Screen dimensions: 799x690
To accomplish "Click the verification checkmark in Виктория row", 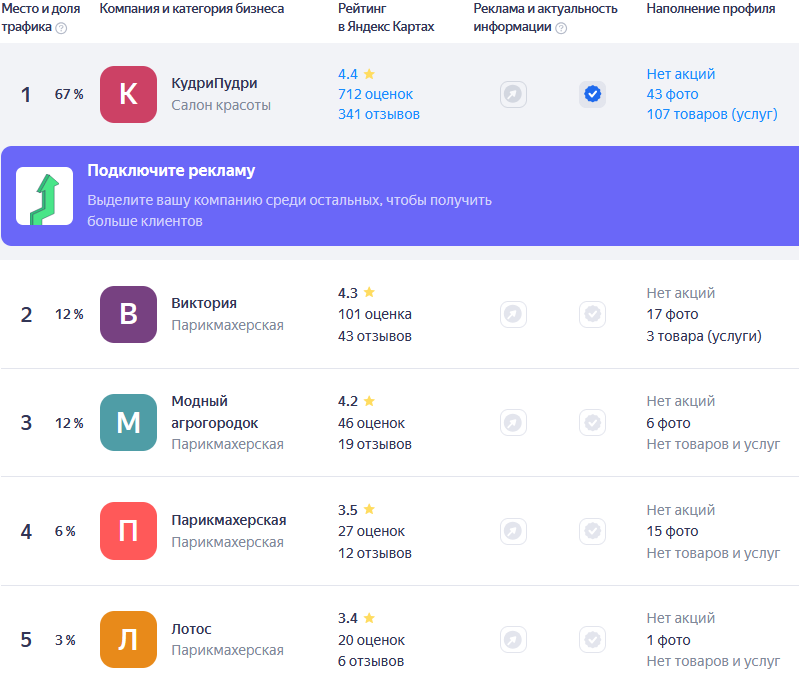I will (592, 314).
